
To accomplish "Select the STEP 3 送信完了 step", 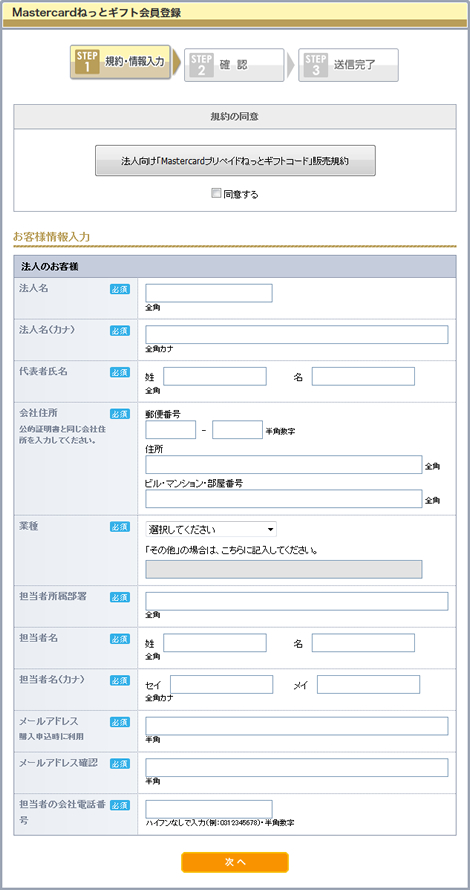I will [x=349, y=65].
